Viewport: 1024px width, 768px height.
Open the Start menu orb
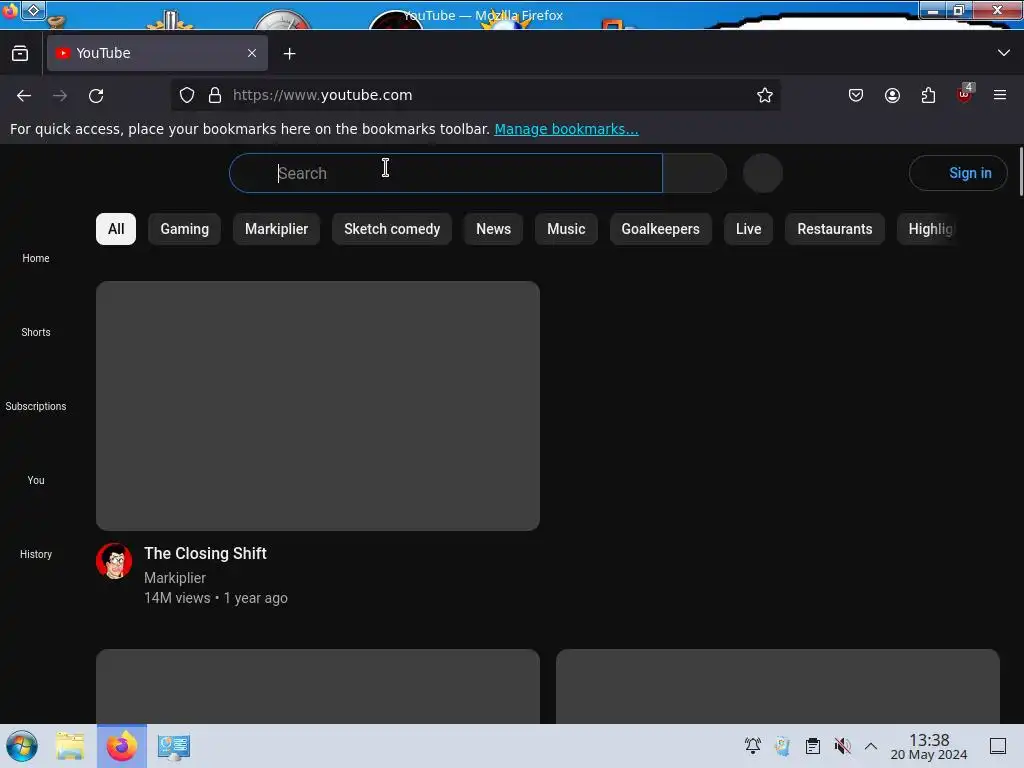[22, 746]
